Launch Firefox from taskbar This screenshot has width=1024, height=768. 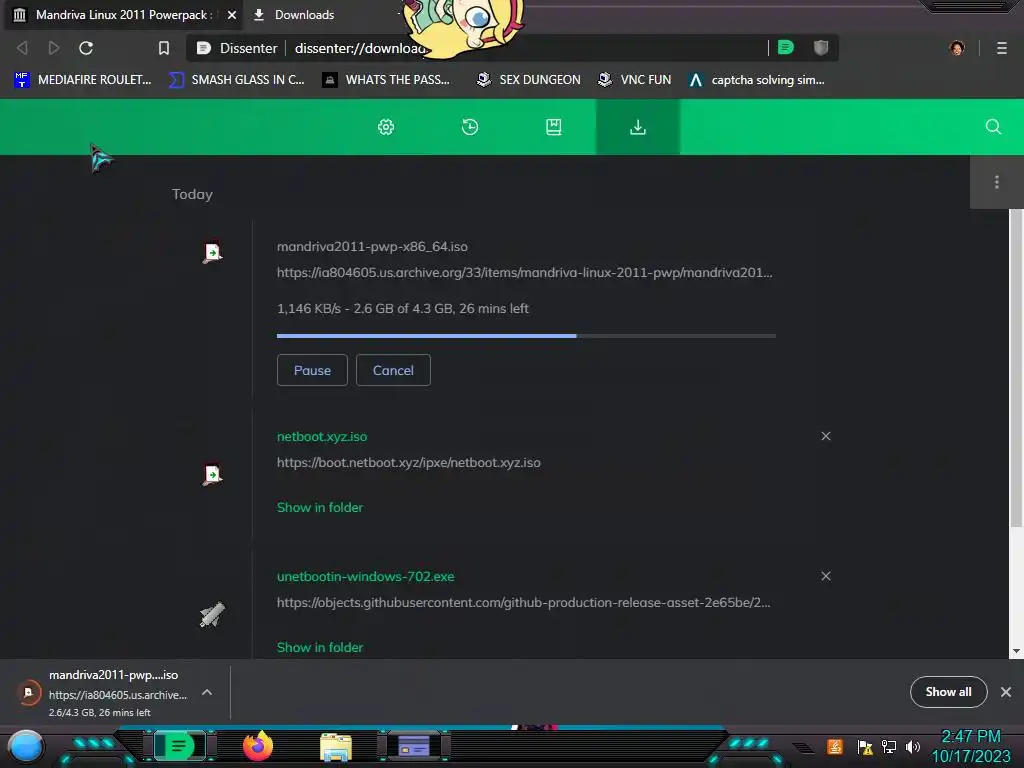tap(258, 746)
